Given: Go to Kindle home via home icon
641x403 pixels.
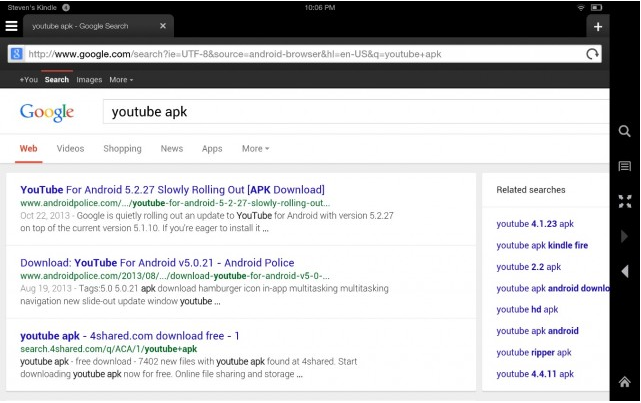Looking at the screenshot, I should pos(624,382).
